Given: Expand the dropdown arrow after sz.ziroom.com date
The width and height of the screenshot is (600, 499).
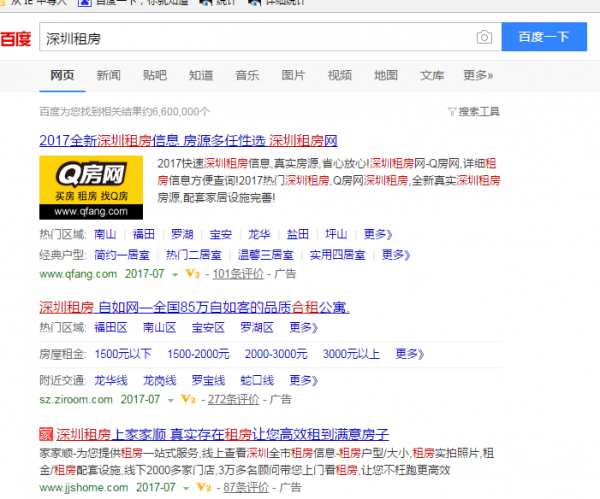Looking at the screenshot, I should tap(170, 400).
